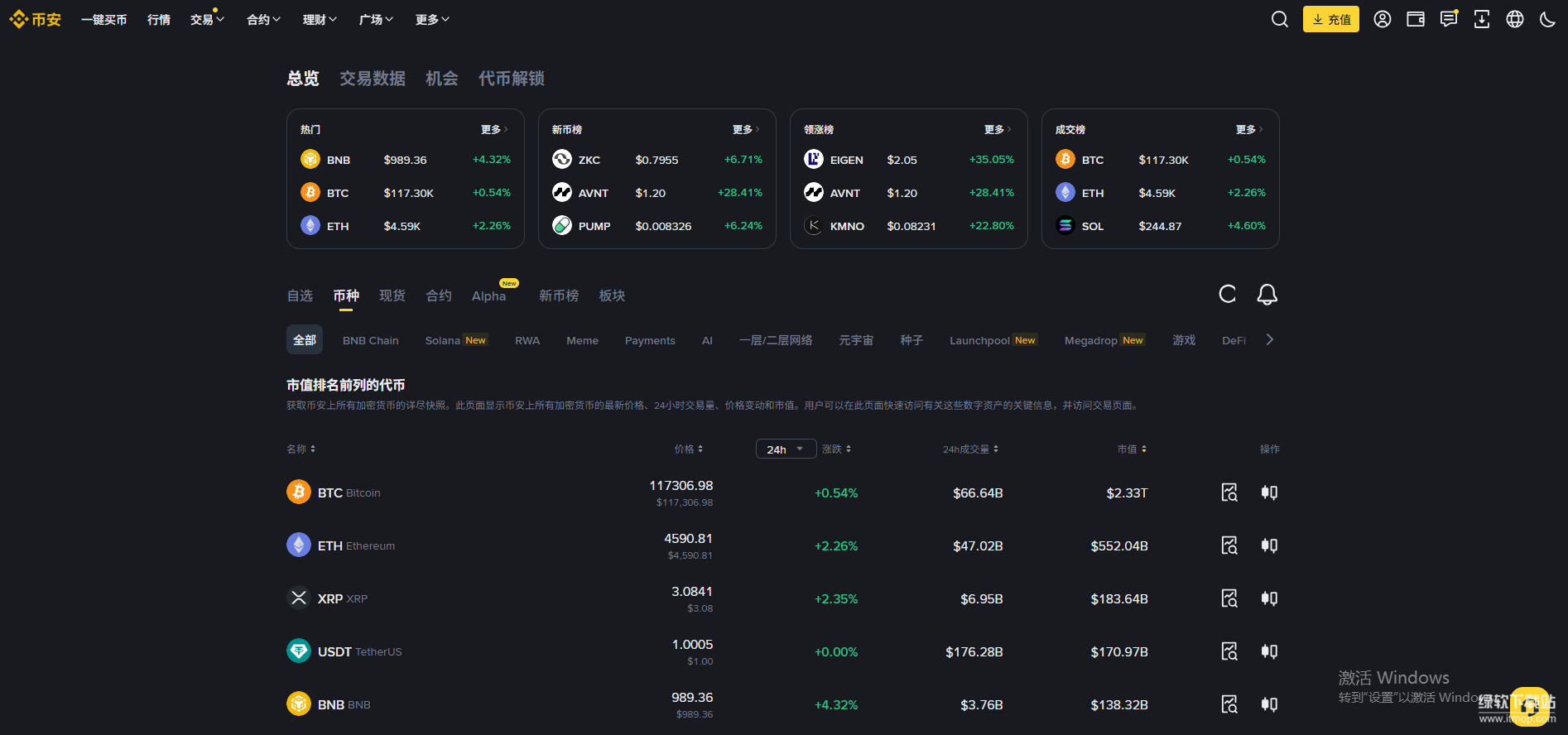Sort table by 涨跌 column

point(837,449)
